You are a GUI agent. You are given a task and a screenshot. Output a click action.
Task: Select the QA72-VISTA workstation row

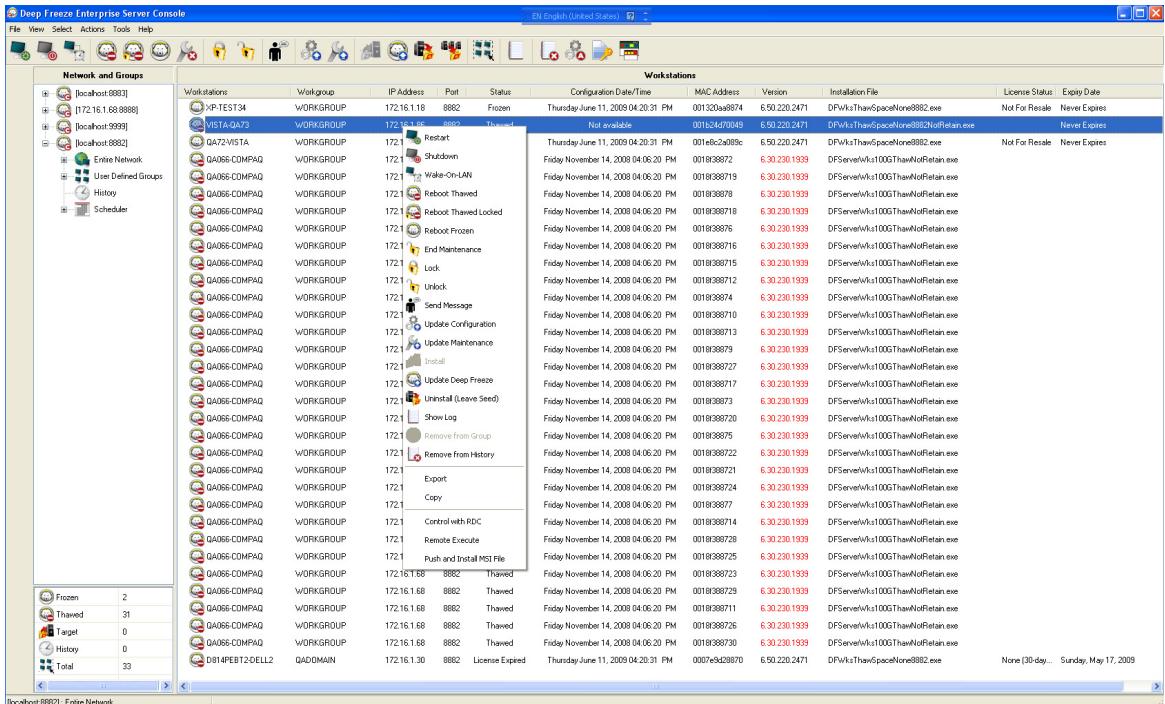pyautogui.click(x=672, y=142)
